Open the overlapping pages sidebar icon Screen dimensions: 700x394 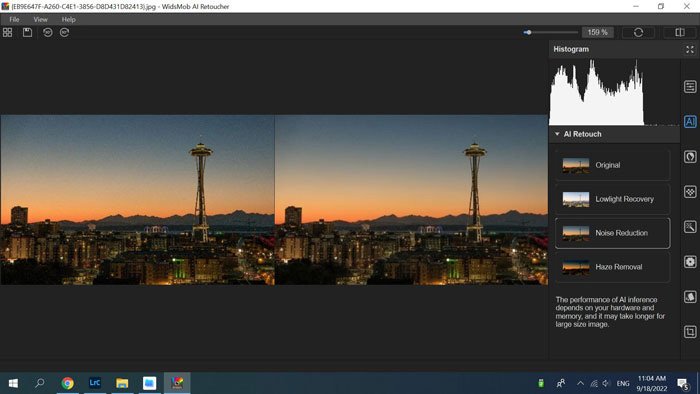click(690, 297)
